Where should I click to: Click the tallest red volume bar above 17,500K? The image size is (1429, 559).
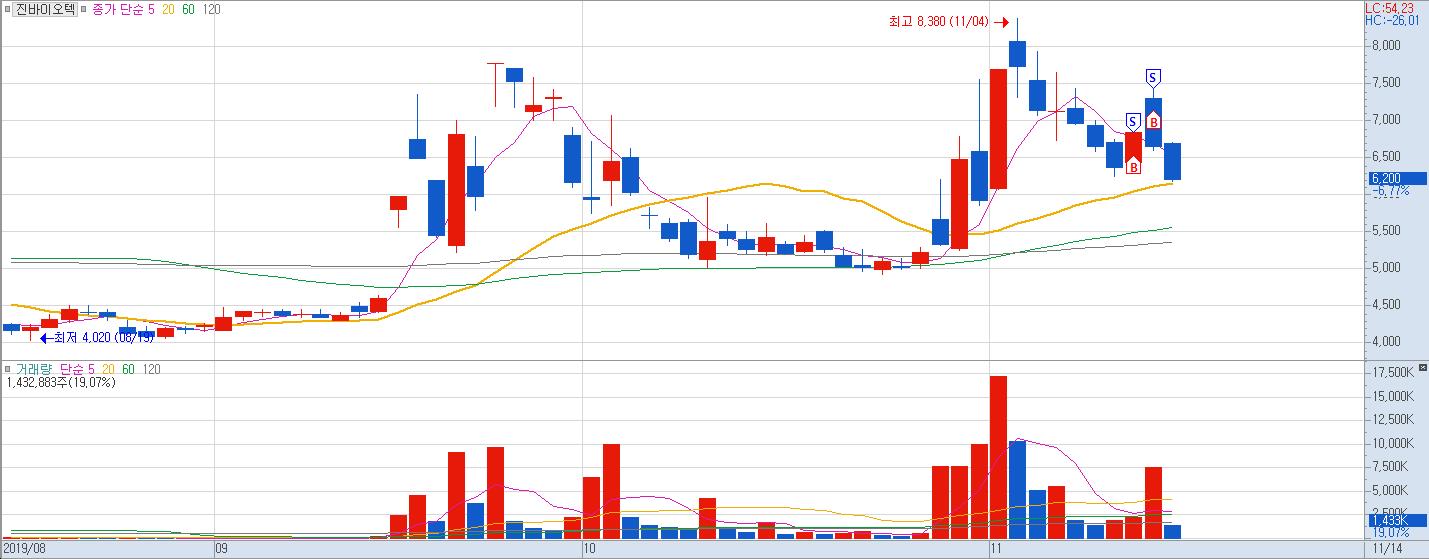(x=998, y=457)
